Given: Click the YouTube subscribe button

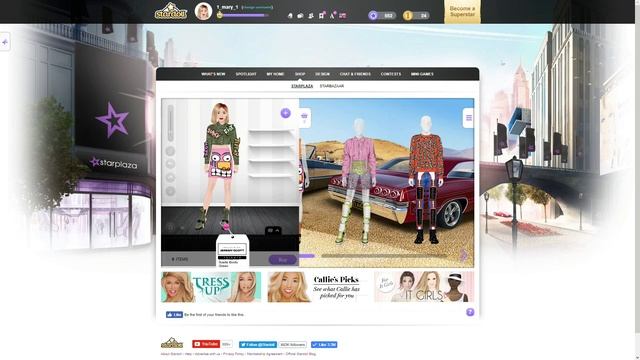Looking at the screenshot, I should [x=206, y=344].
